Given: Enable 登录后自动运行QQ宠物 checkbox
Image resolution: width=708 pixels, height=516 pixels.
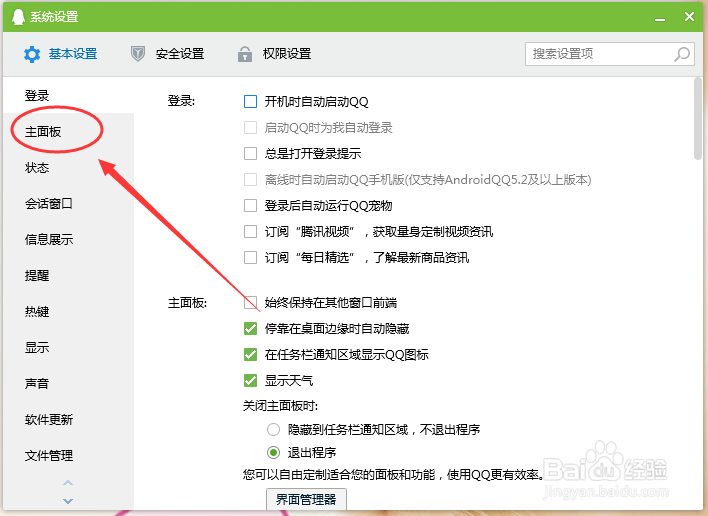Looking at the screenshot, I should tap(251, 206).
